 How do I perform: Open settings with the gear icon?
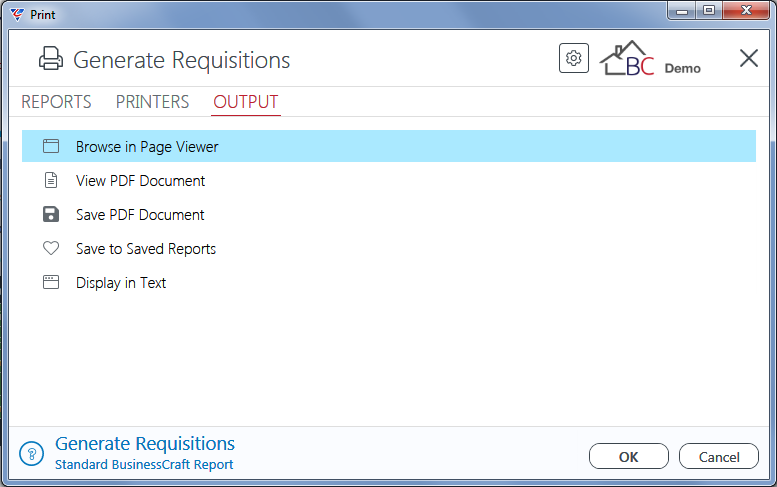(574, 58)
